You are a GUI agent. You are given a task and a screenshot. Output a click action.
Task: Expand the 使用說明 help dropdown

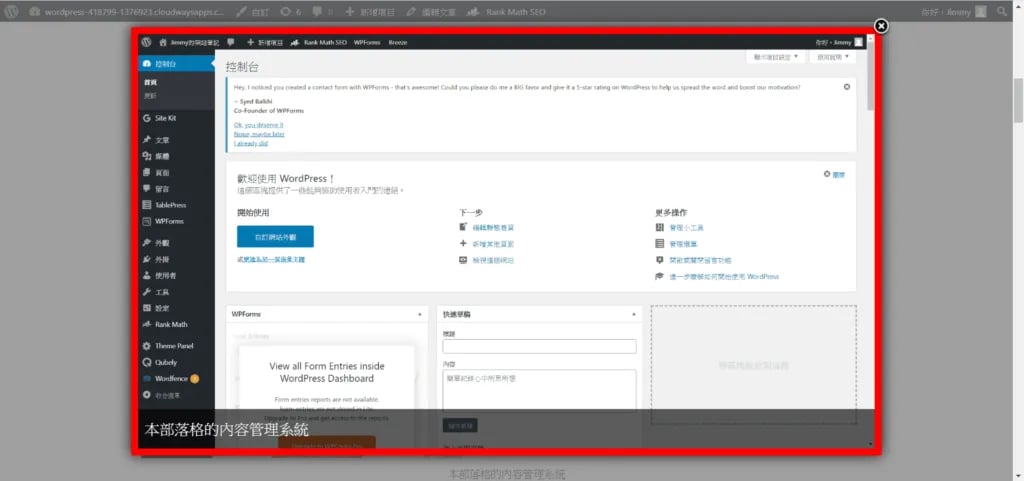pos(833,57)
